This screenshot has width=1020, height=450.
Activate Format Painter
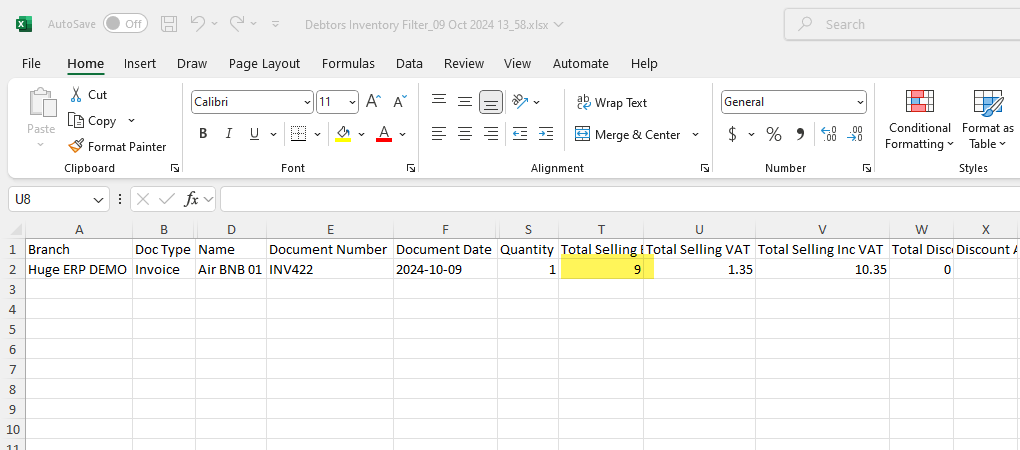[118, 146]
